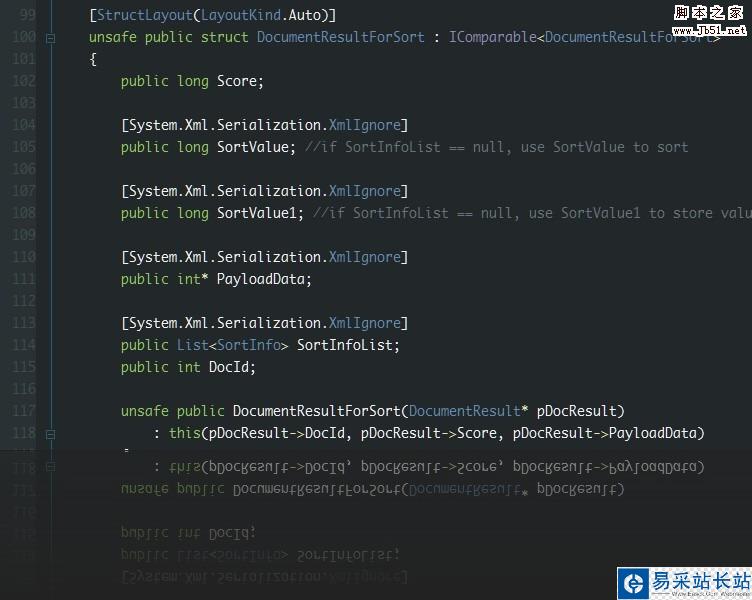
Task: Click the List<SortInfo> type on line 114
Action: click(x=233, y=345)
